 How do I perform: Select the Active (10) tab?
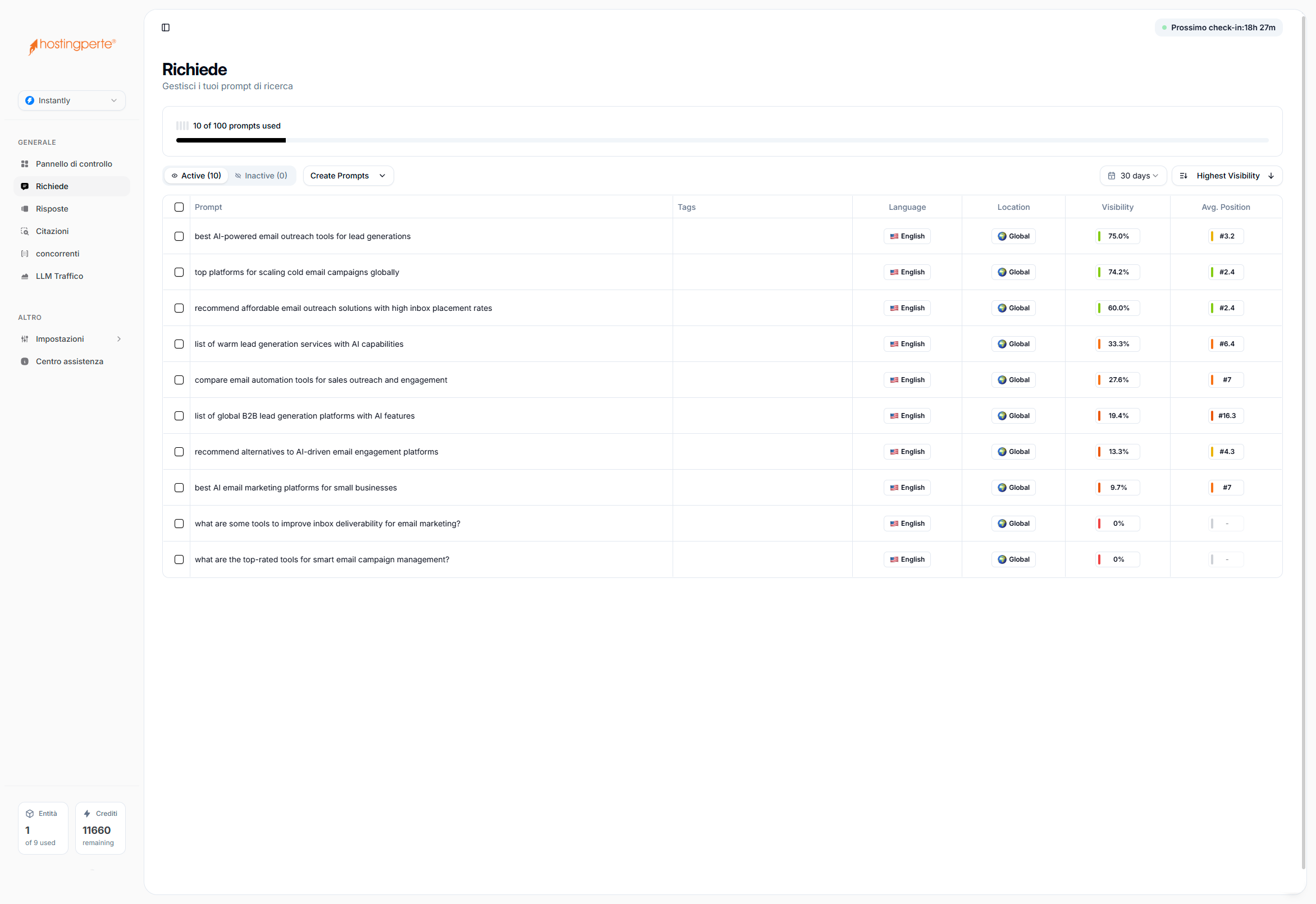[196, 176]
